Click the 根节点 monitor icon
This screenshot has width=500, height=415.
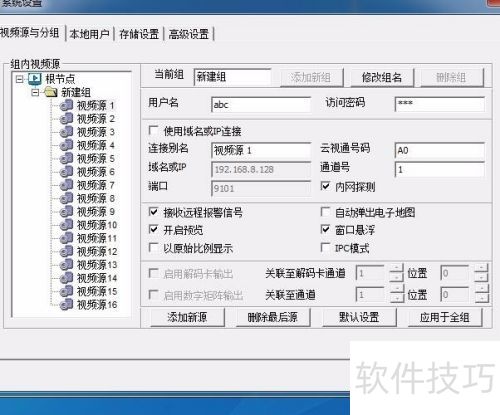tap(35, 79)
